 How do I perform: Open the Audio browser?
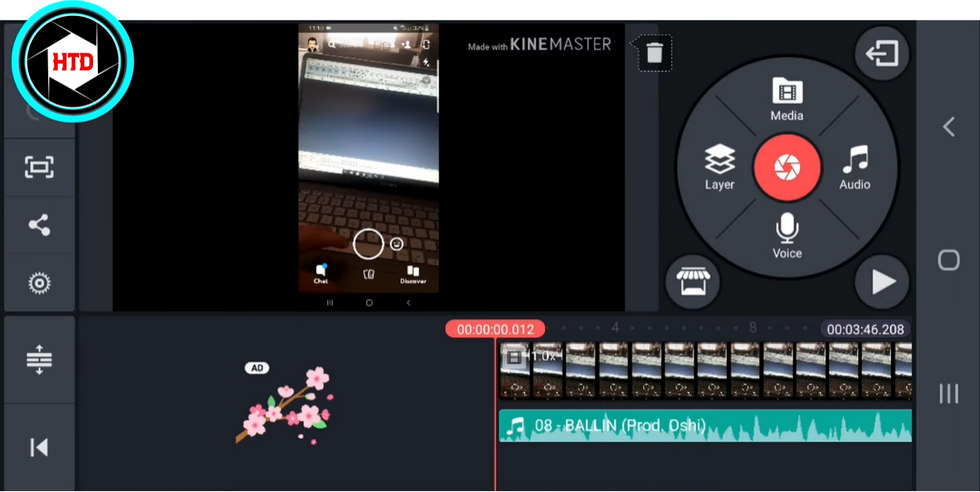click(854, 167)
